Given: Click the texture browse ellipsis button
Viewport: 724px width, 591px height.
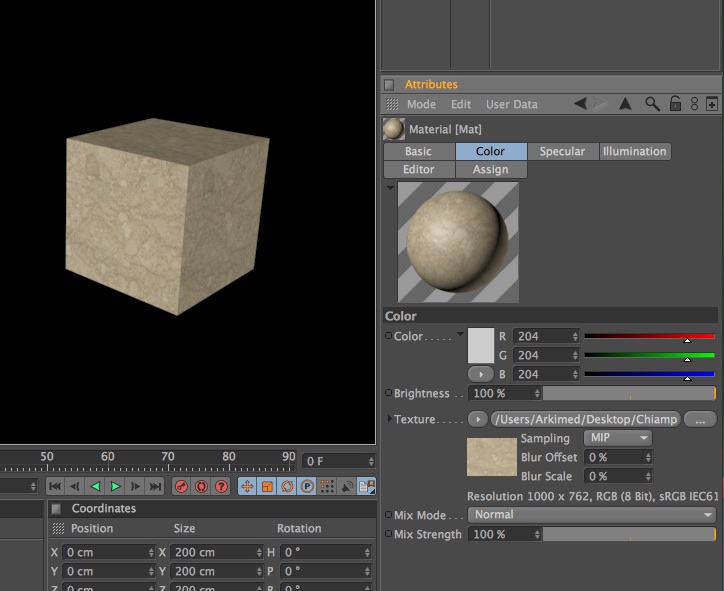Looking at the screenshot, I should coord(700,419).
